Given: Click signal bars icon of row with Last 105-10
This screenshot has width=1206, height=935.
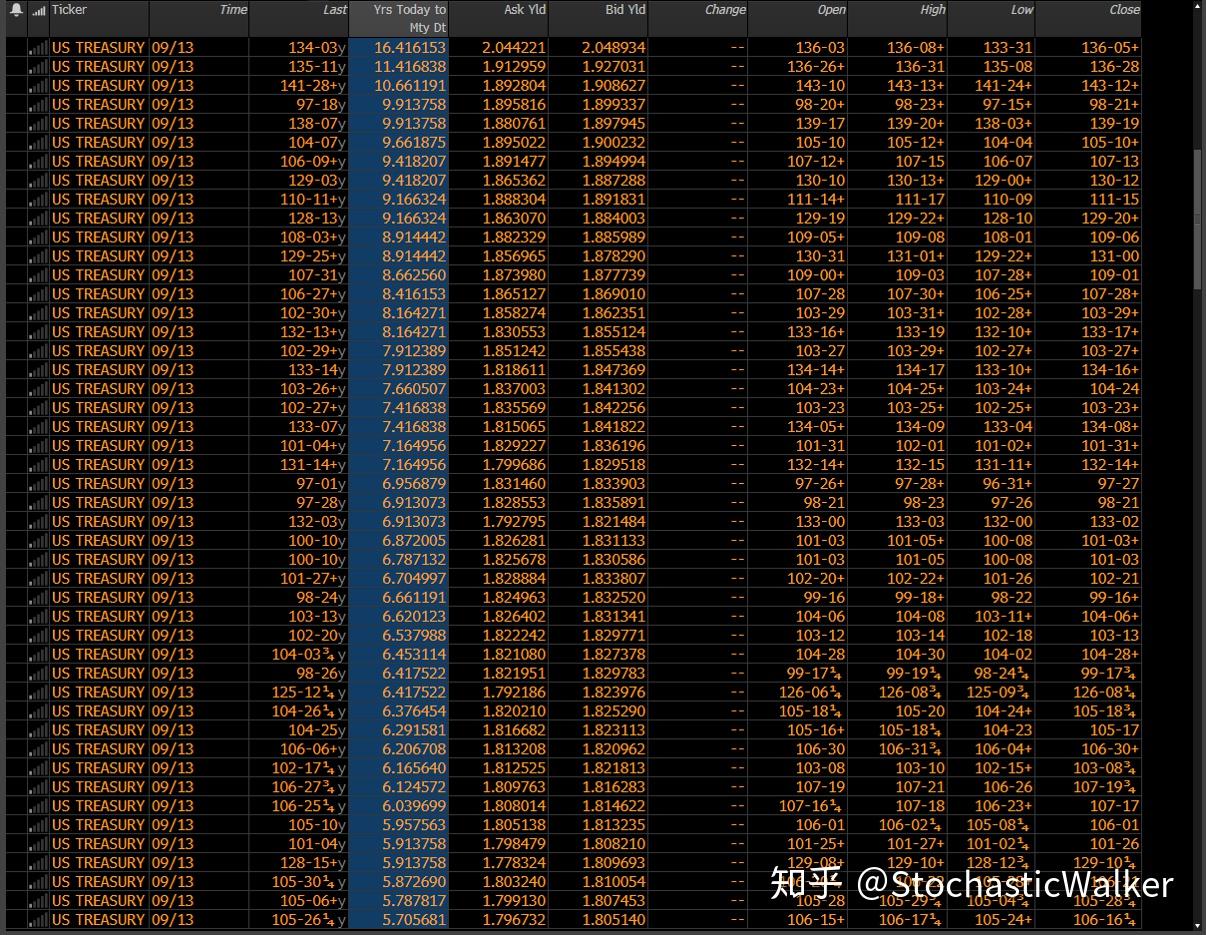Looking at the screenshot, I should click(38, 826).
